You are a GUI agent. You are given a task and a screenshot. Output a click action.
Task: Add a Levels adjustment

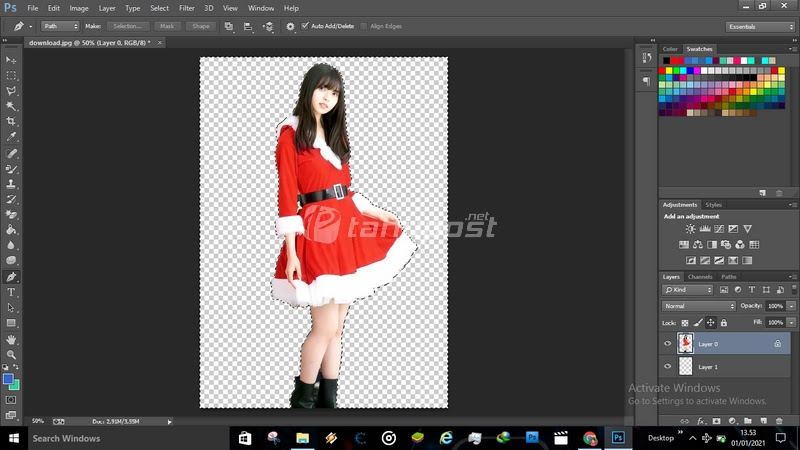pos(705,229)
